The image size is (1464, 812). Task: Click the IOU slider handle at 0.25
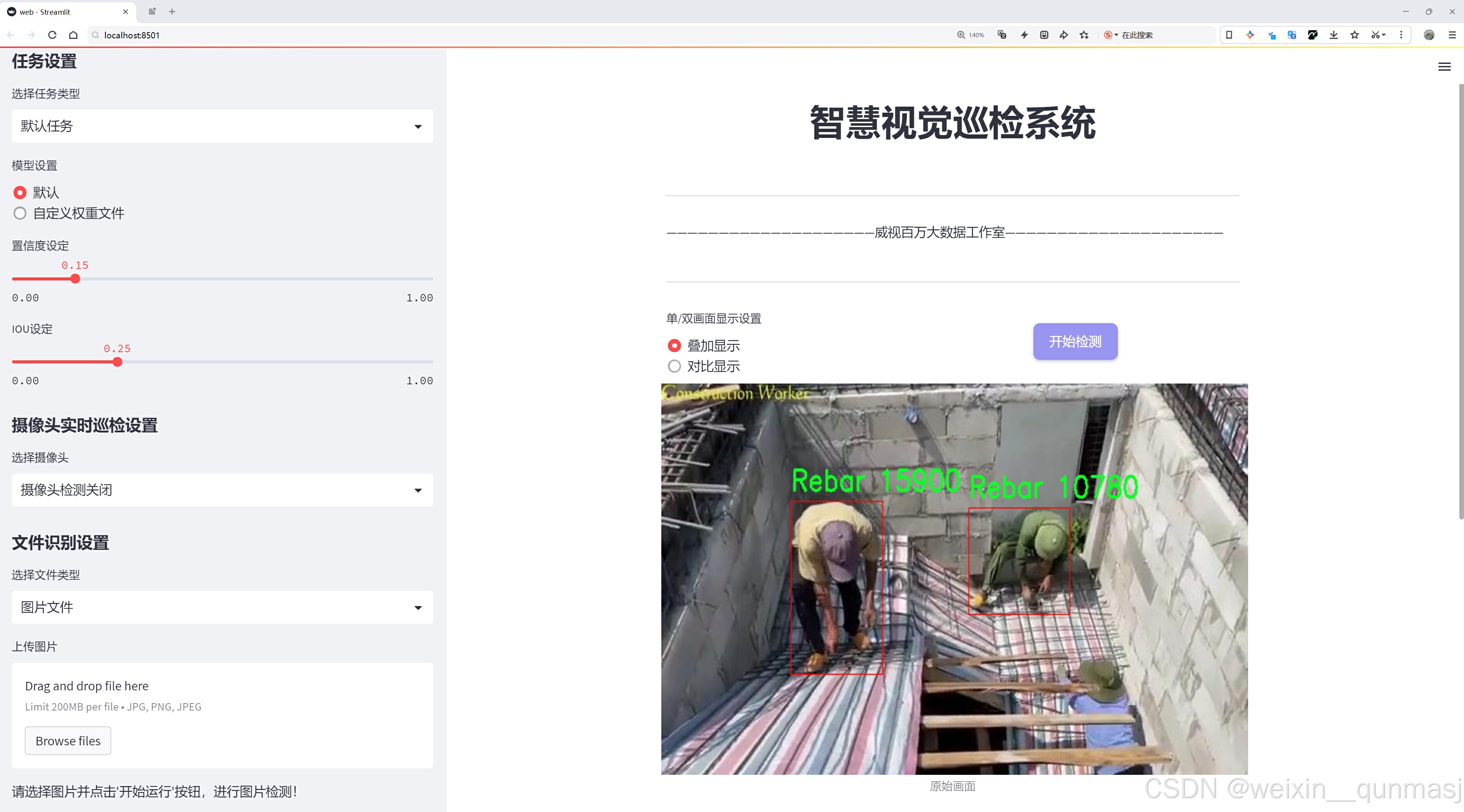118,362
